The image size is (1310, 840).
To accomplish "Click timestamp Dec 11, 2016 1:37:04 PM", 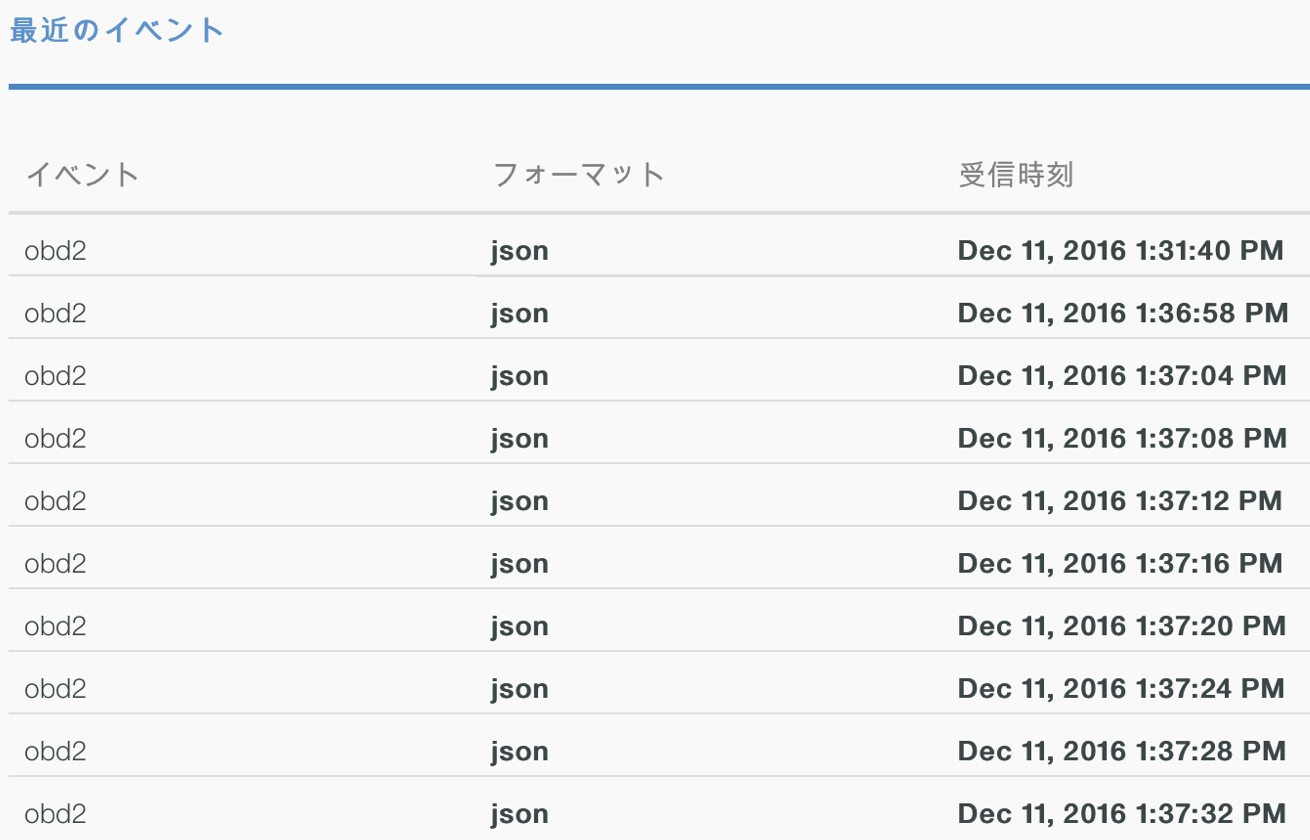I will point(1122,376).
